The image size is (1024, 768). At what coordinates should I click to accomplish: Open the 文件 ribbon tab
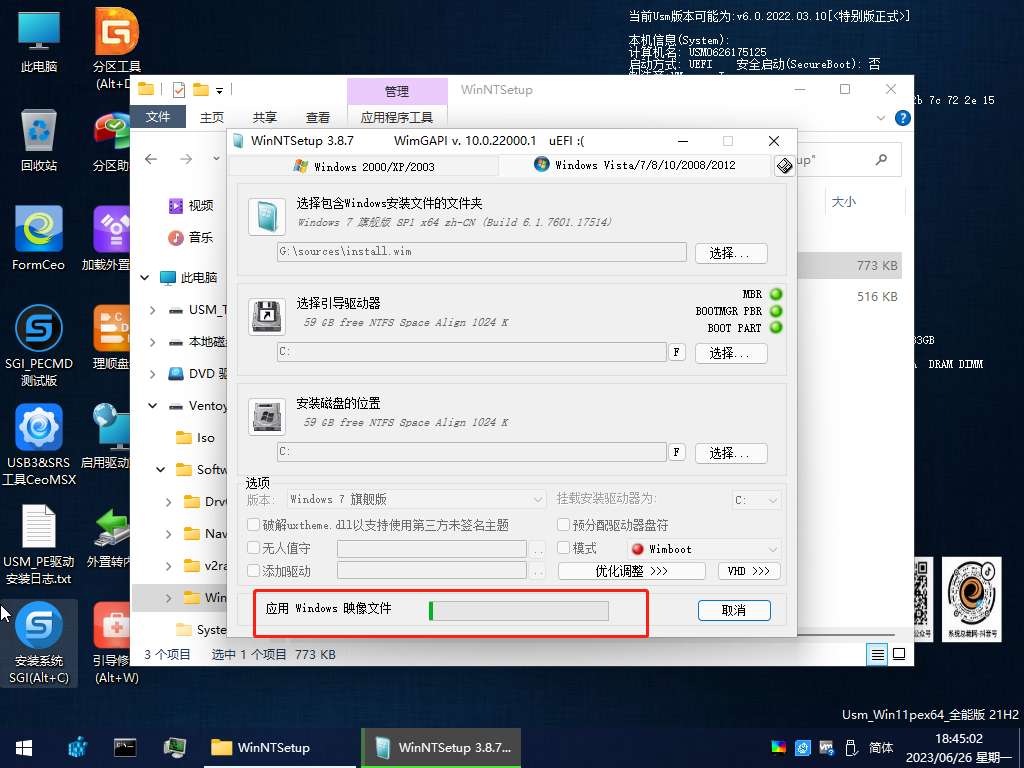coord(158,117)
